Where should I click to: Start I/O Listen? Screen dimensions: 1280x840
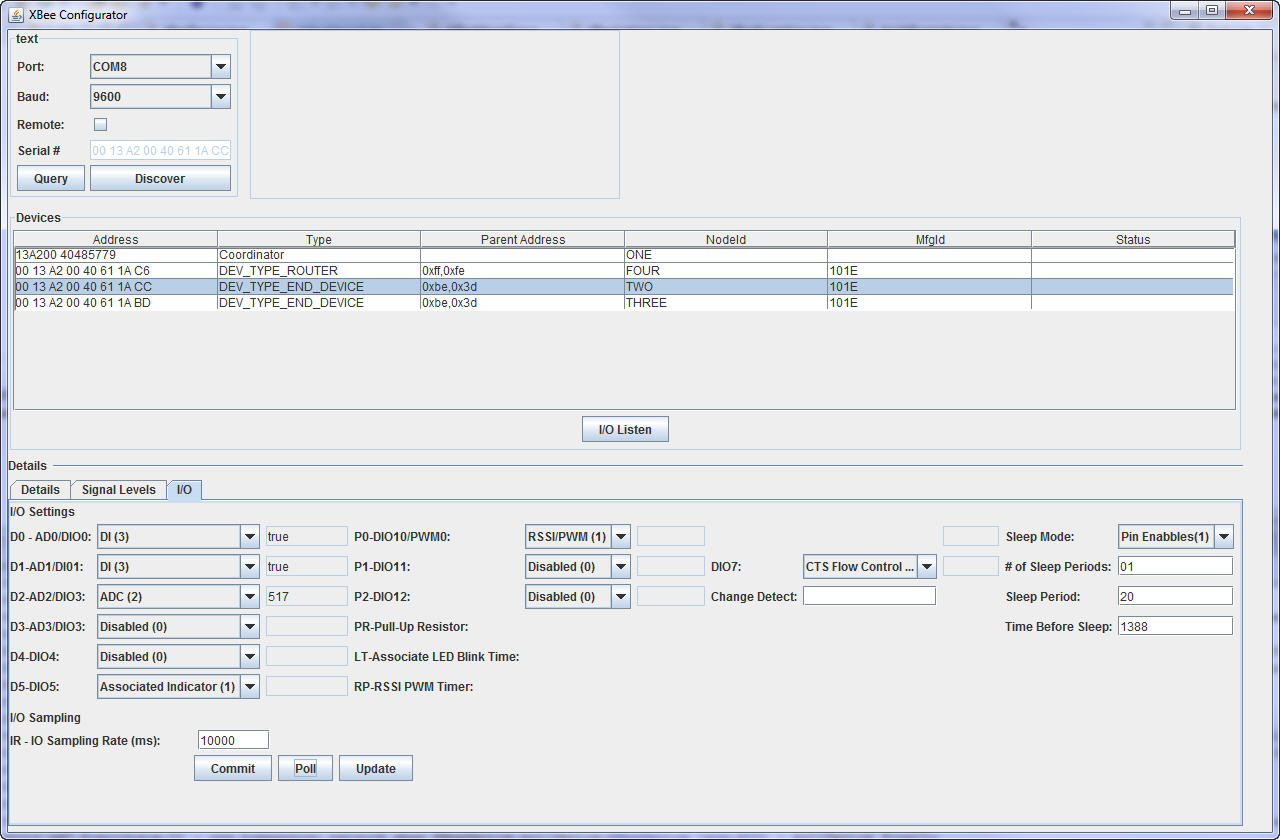(625, 430)
